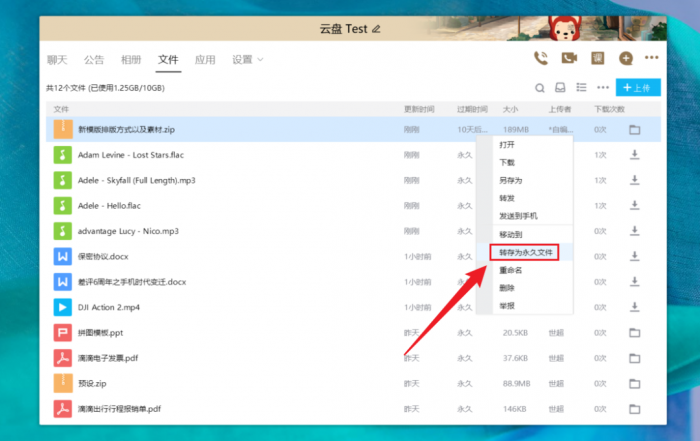Select the DJI Action 2.mp4 file row

click(200, 307)
